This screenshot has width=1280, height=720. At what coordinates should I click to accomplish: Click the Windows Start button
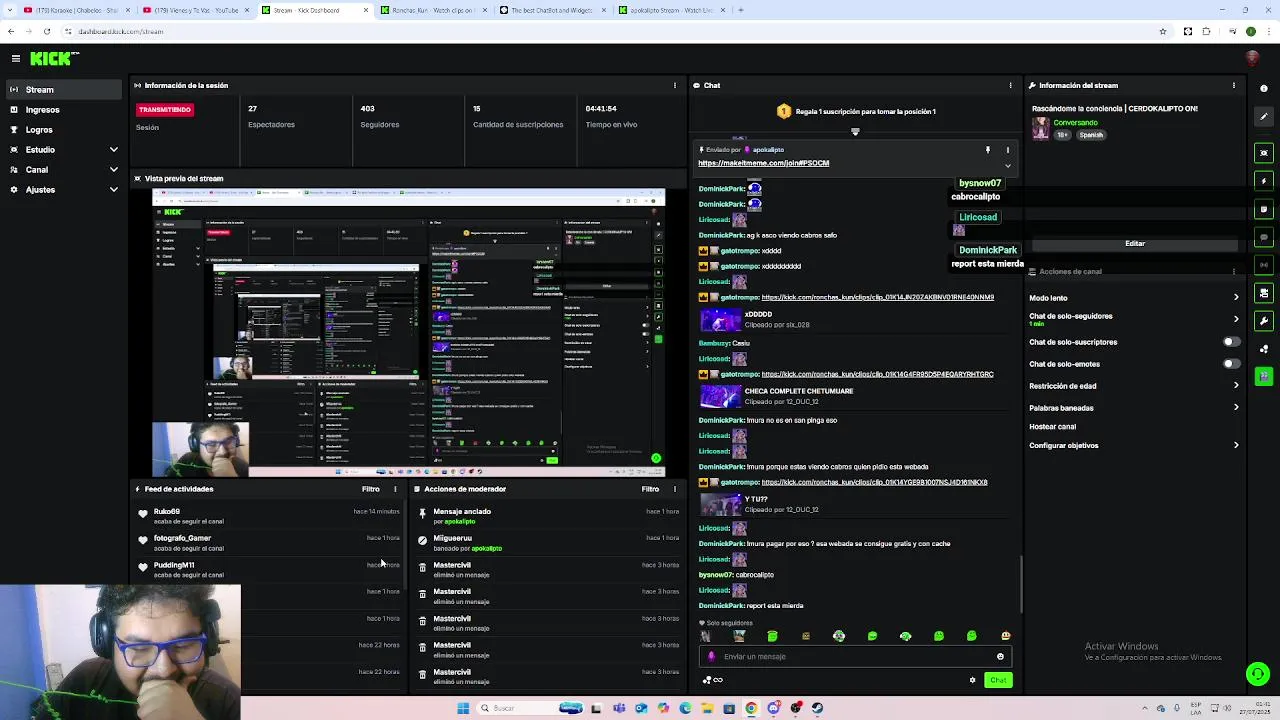tap(463, 708)
